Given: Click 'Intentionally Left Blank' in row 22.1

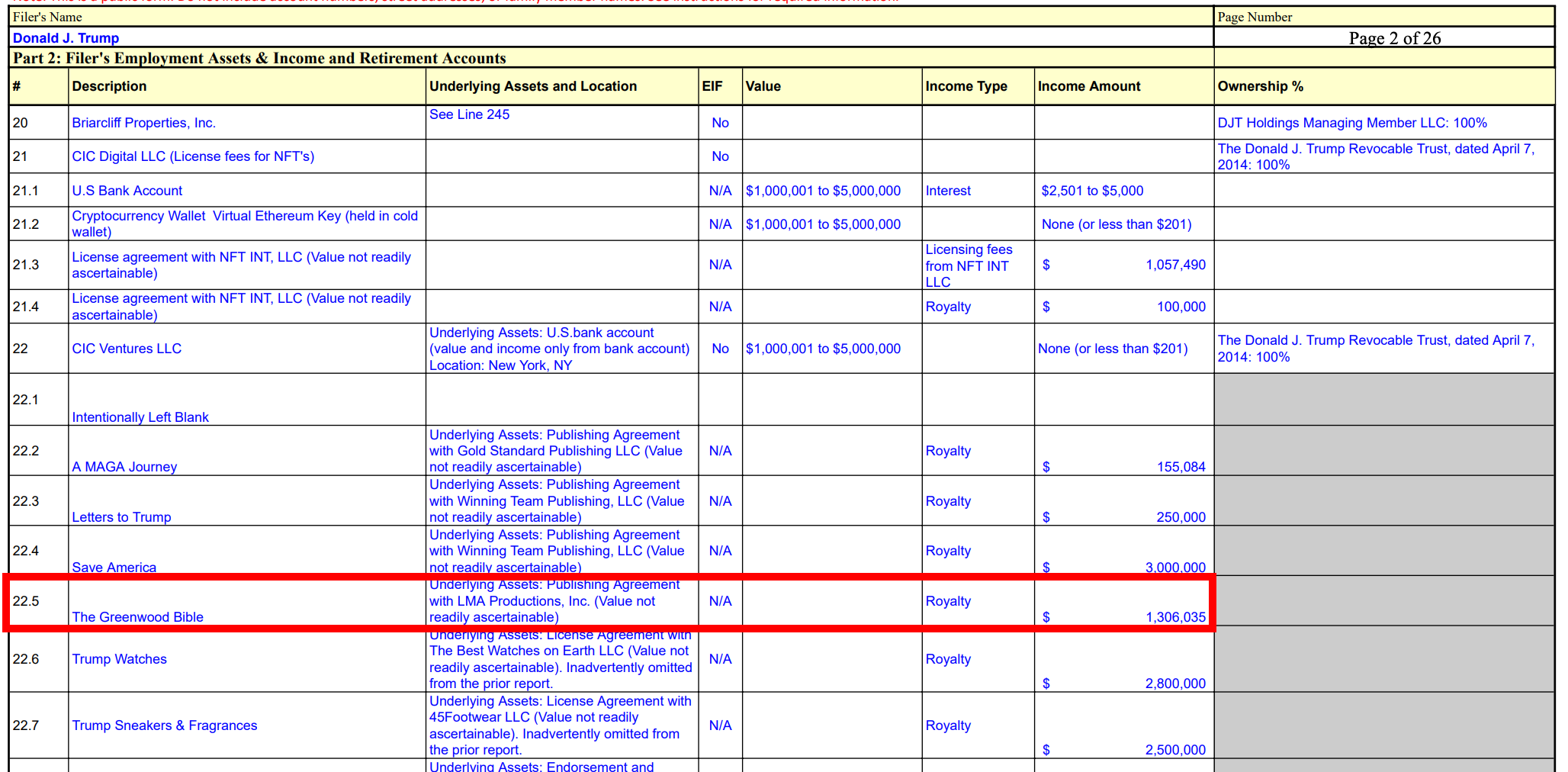Looking at the screenshot, I should 140,417.
